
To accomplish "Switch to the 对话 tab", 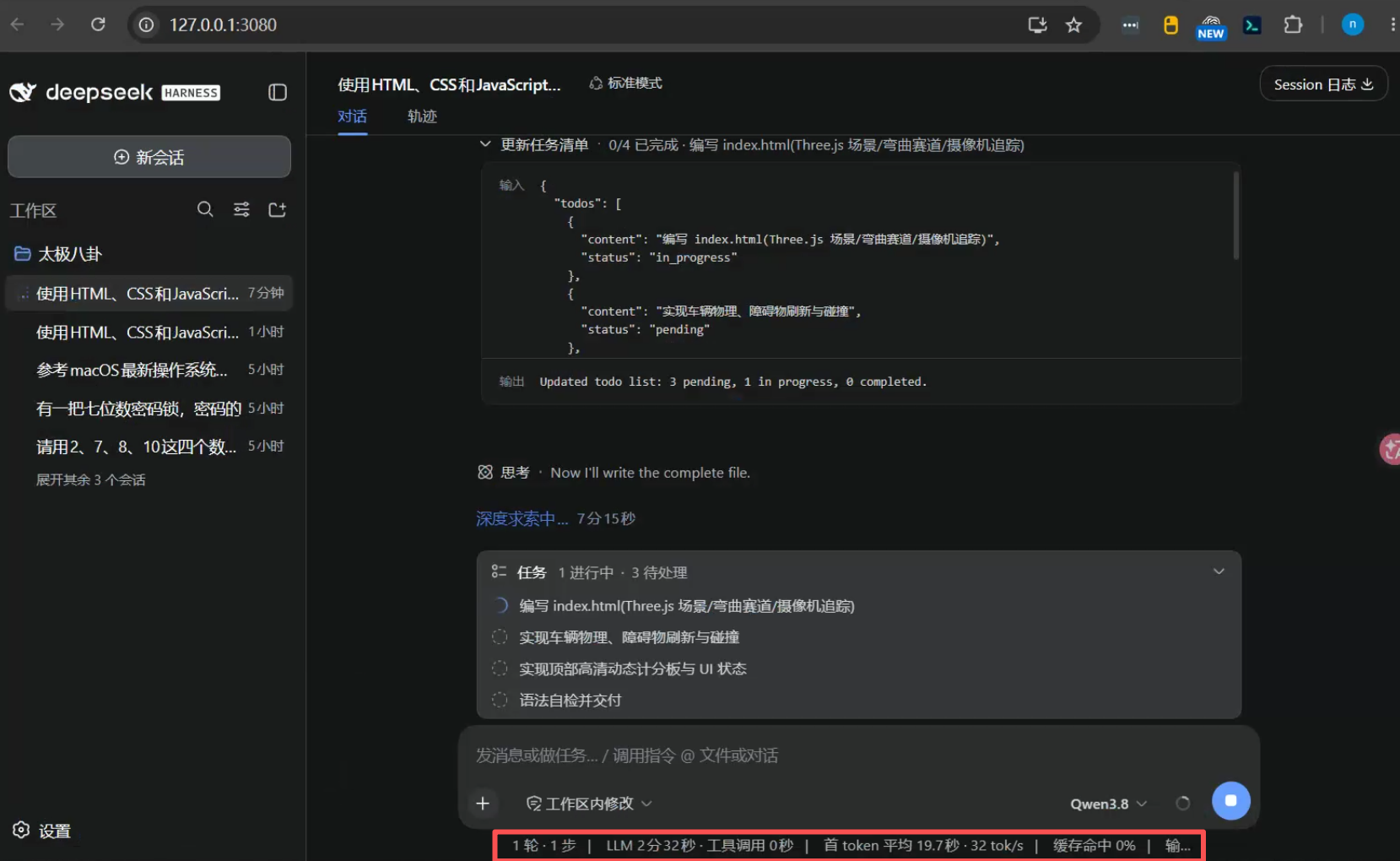I will tap(352, 116).
